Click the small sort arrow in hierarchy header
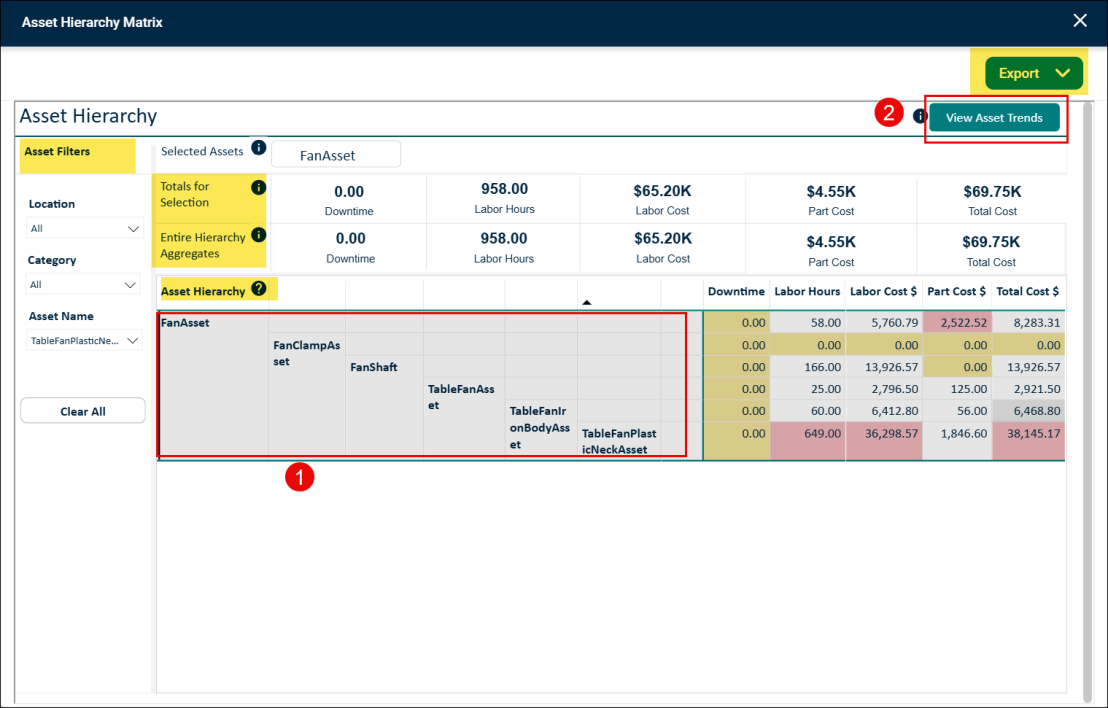This screenshot has width=1108, height=708. coord(587,302)
